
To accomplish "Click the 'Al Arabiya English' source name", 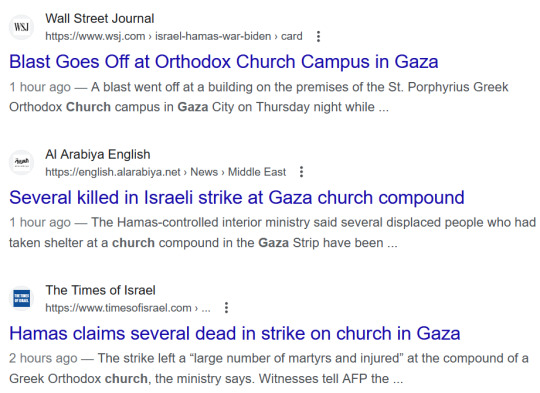I will coord(98,154).
